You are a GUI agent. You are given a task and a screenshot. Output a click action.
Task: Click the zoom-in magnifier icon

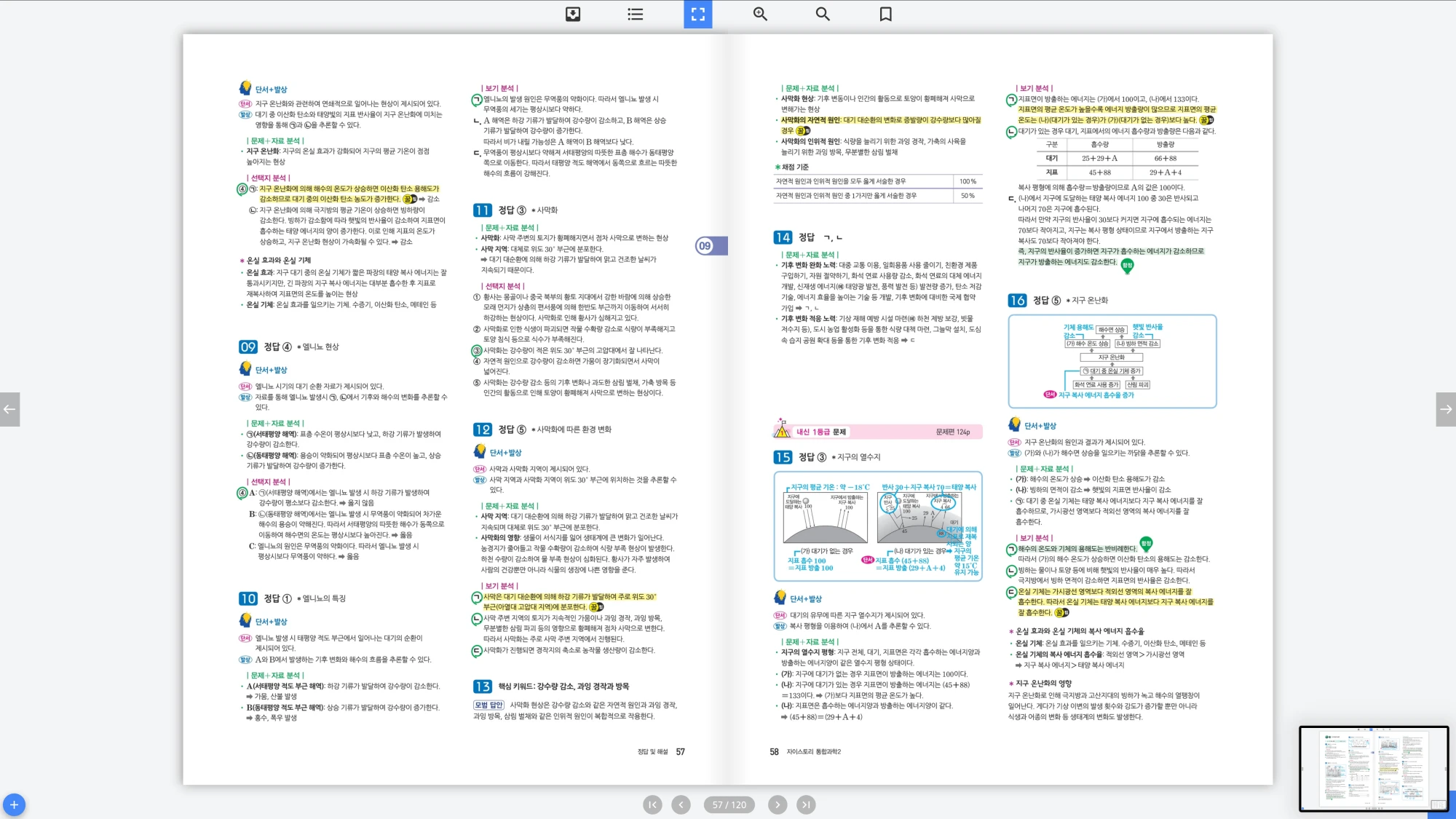click(760, 14)
